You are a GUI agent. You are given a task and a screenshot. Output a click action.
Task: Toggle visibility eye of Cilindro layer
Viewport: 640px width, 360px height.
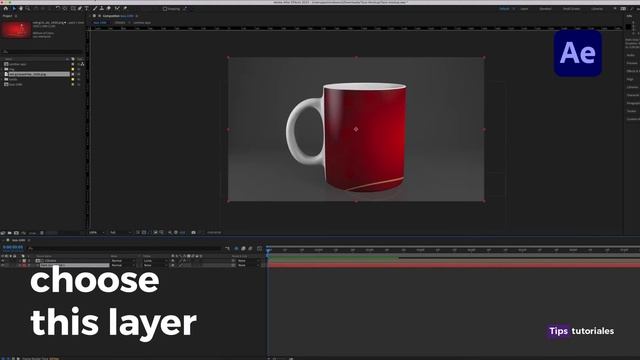(x=3, y=260)
